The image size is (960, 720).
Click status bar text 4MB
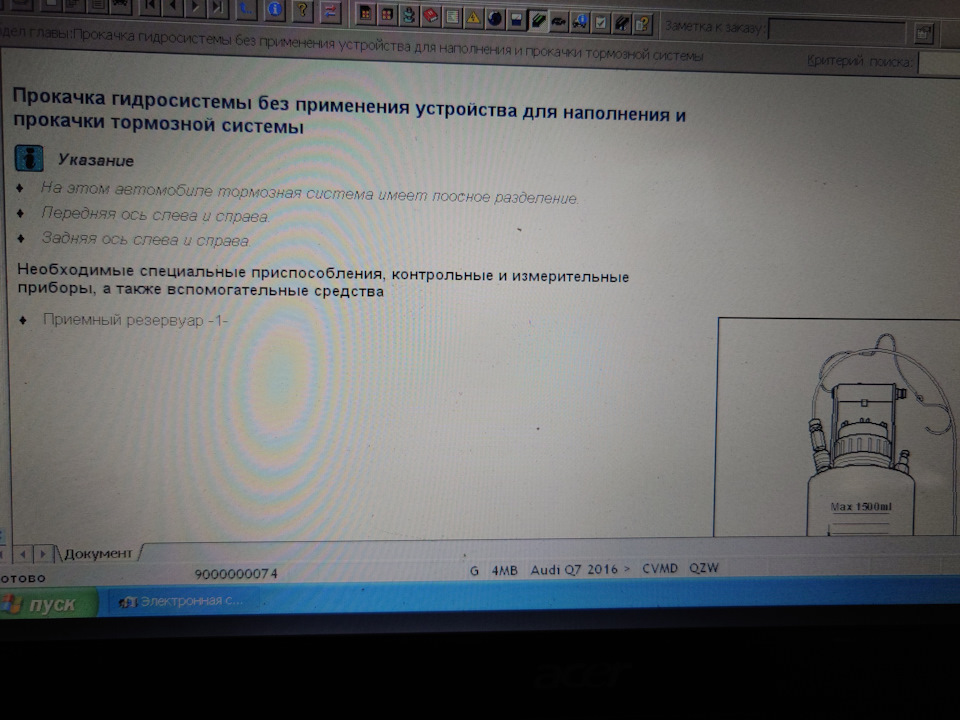click(x=504, y=571)
